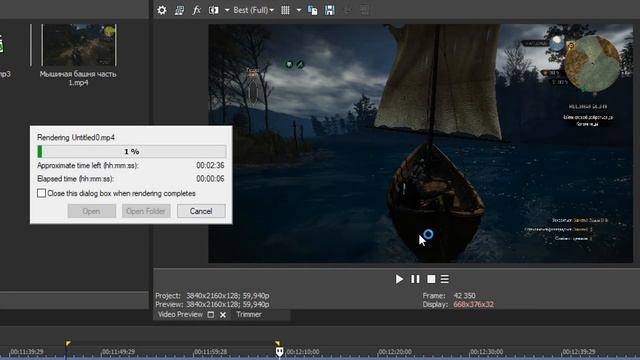
Task: Open Project Video Properties gear icon
Action: point(162,10)
